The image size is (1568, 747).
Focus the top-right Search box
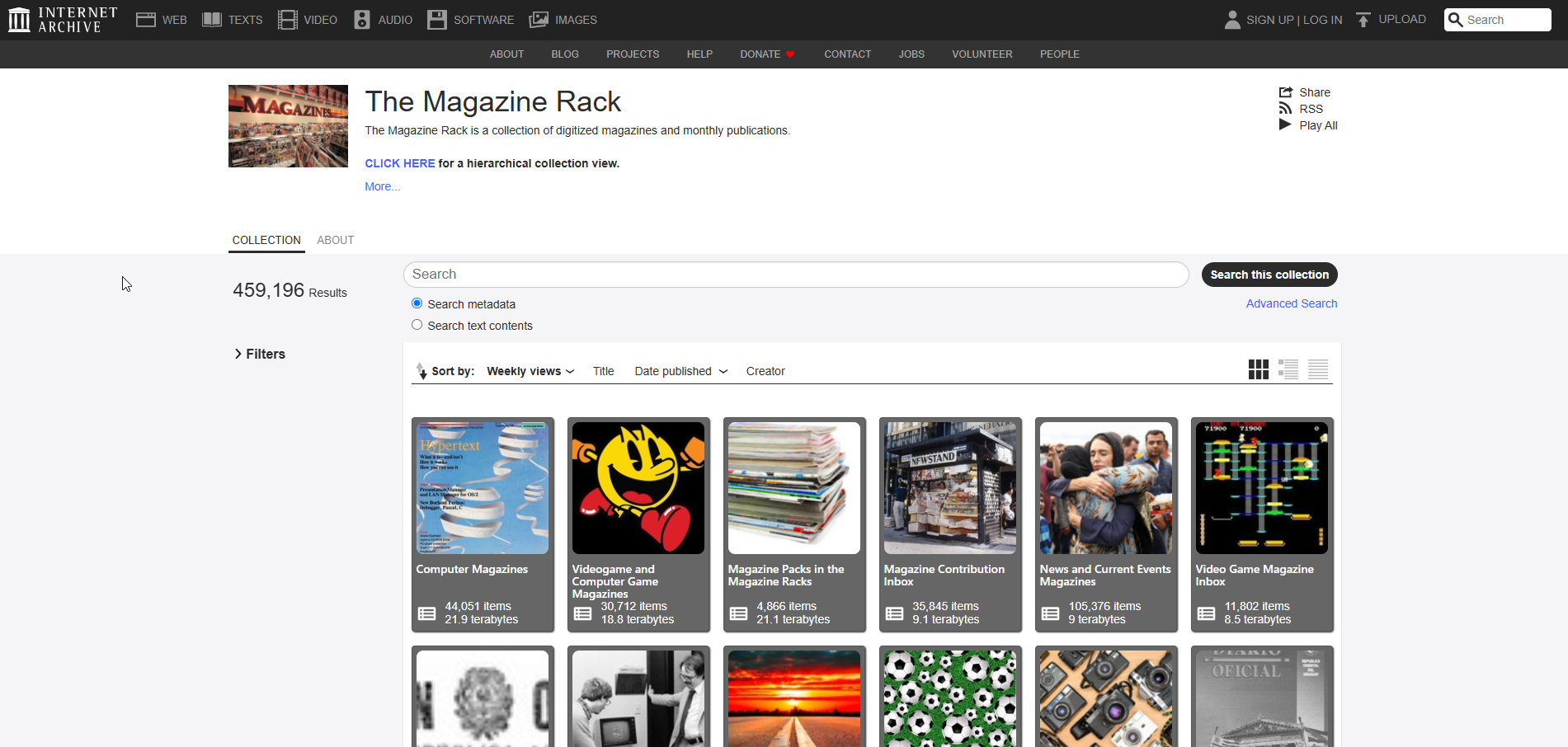tap(1498, 20)
